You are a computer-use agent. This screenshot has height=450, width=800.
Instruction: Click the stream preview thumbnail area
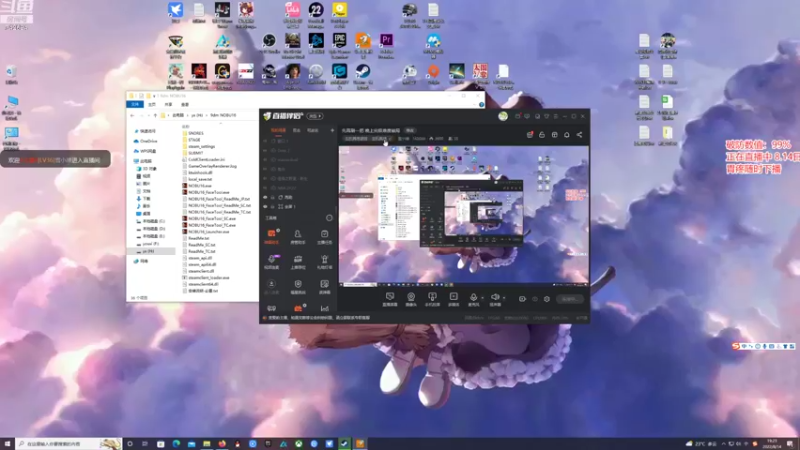click(x=464, y=216)
